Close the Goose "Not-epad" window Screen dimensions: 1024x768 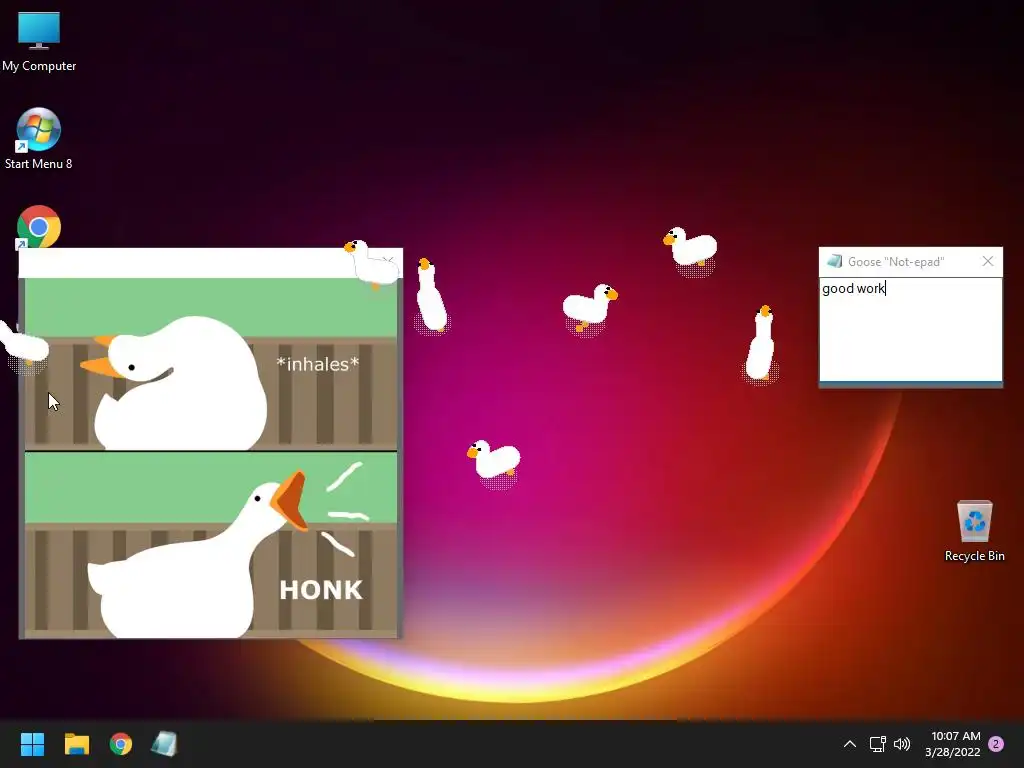pos(988,261)
